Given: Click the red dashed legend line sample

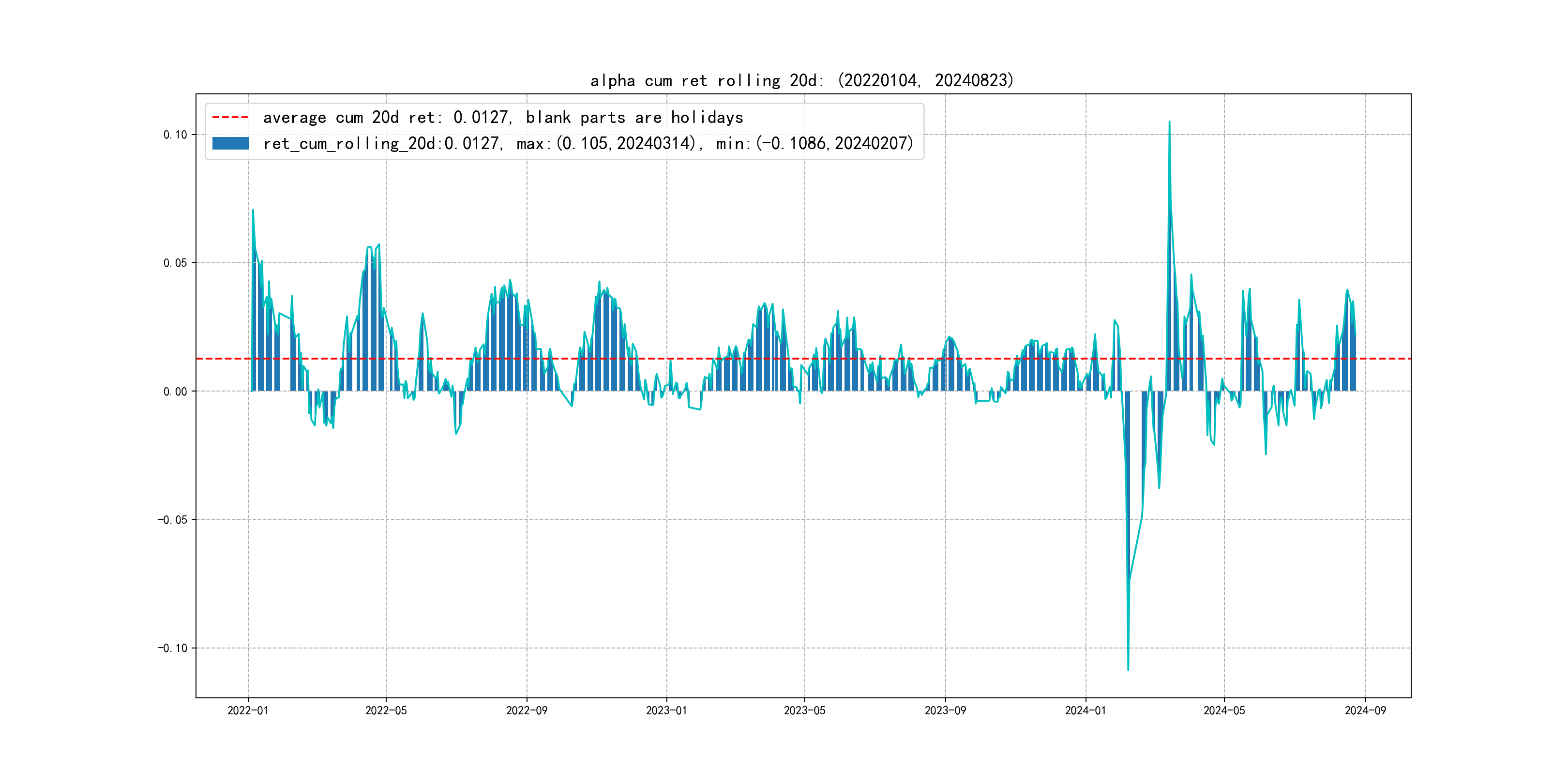Looking at the screenshot, I should click(x=230, y=118).
